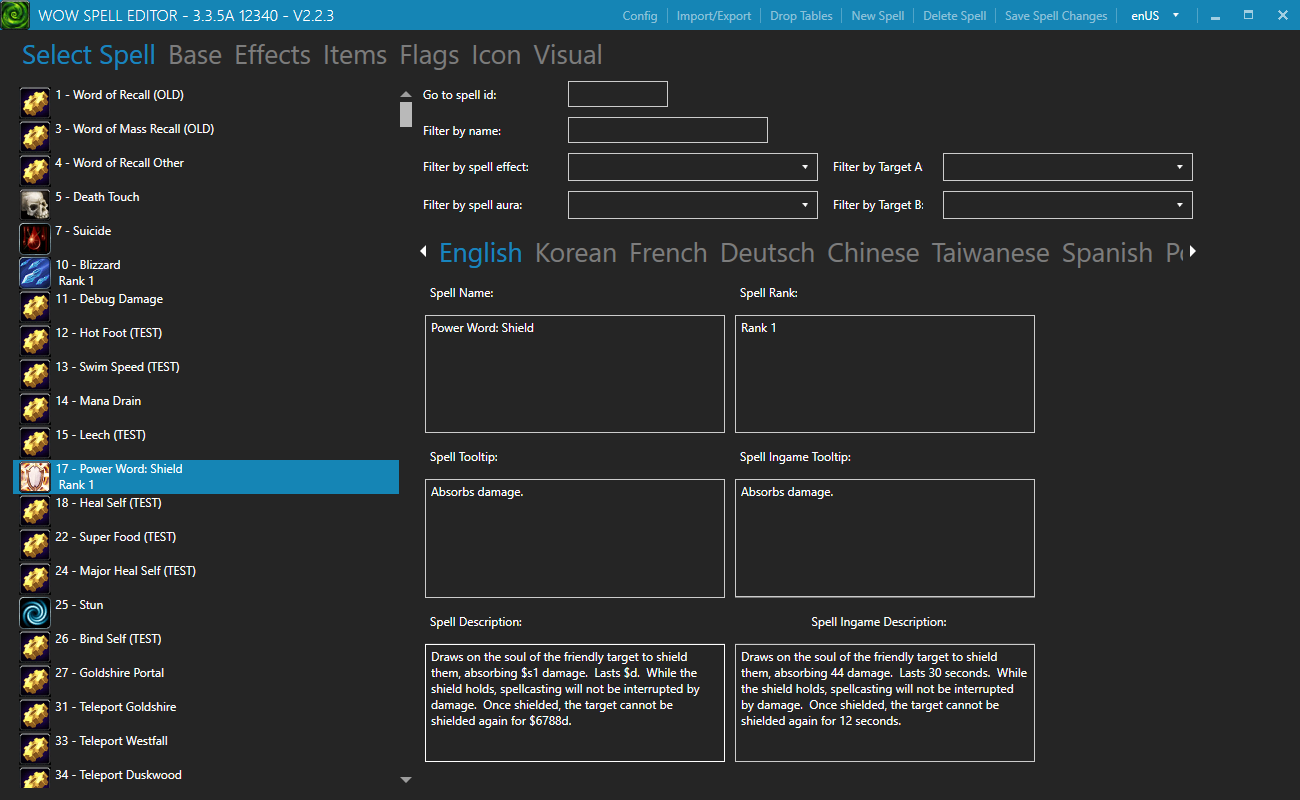Viewport: 1300px width, 800px height.
Task: Click the Goldshire Portal spell icon
Action: point(35,681)
